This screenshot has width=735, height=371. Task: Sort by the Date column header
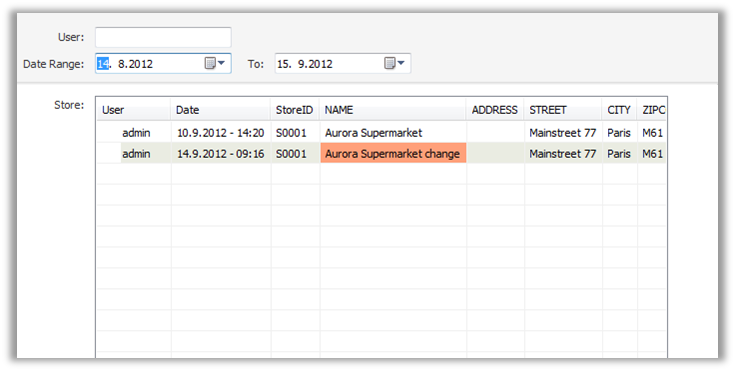221,110
